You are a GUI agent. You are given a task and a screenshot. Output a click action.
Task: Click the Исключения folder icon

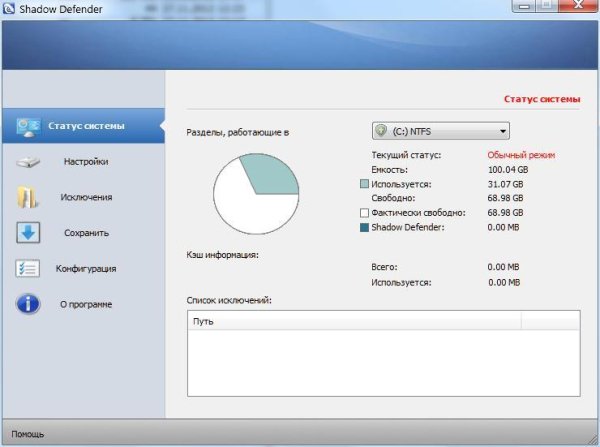(27, 197)
